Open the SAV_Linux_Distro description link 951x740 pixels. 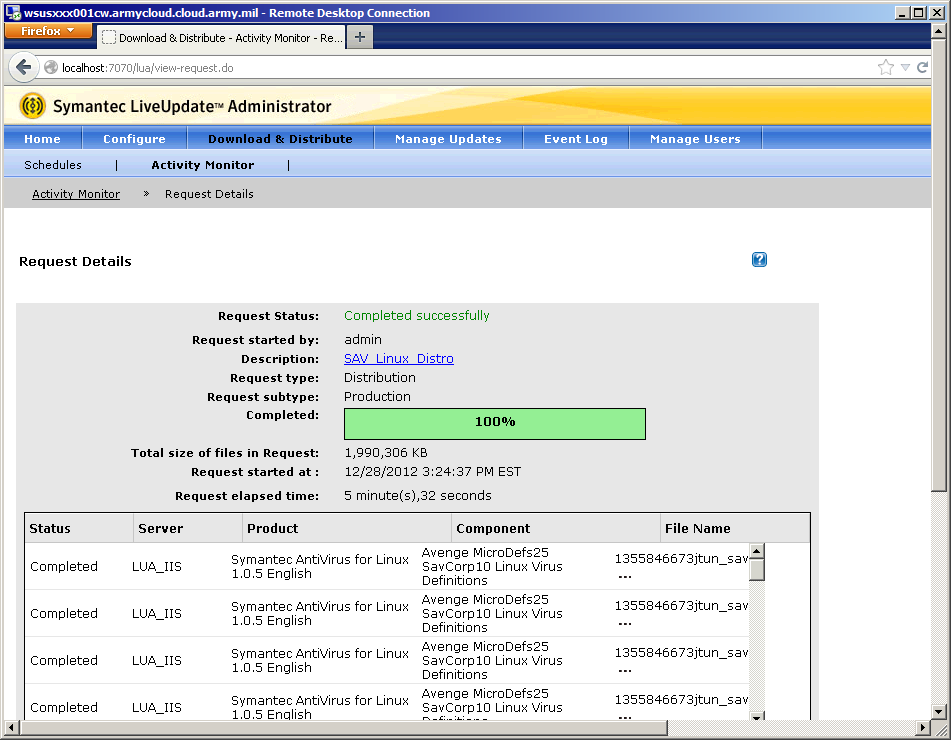point(398,358)
